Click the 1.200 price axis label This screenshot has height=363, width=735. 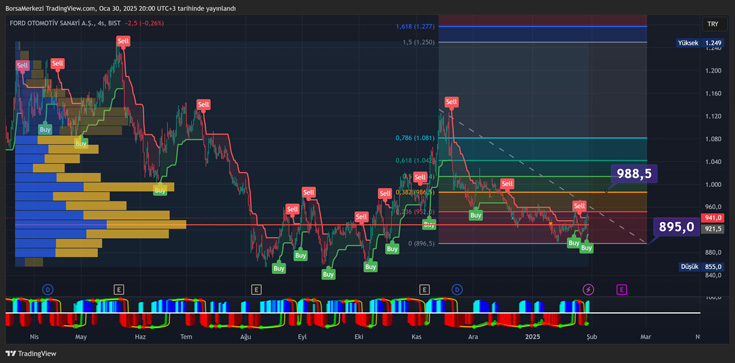pyautogui.click(x=712, y=70)
